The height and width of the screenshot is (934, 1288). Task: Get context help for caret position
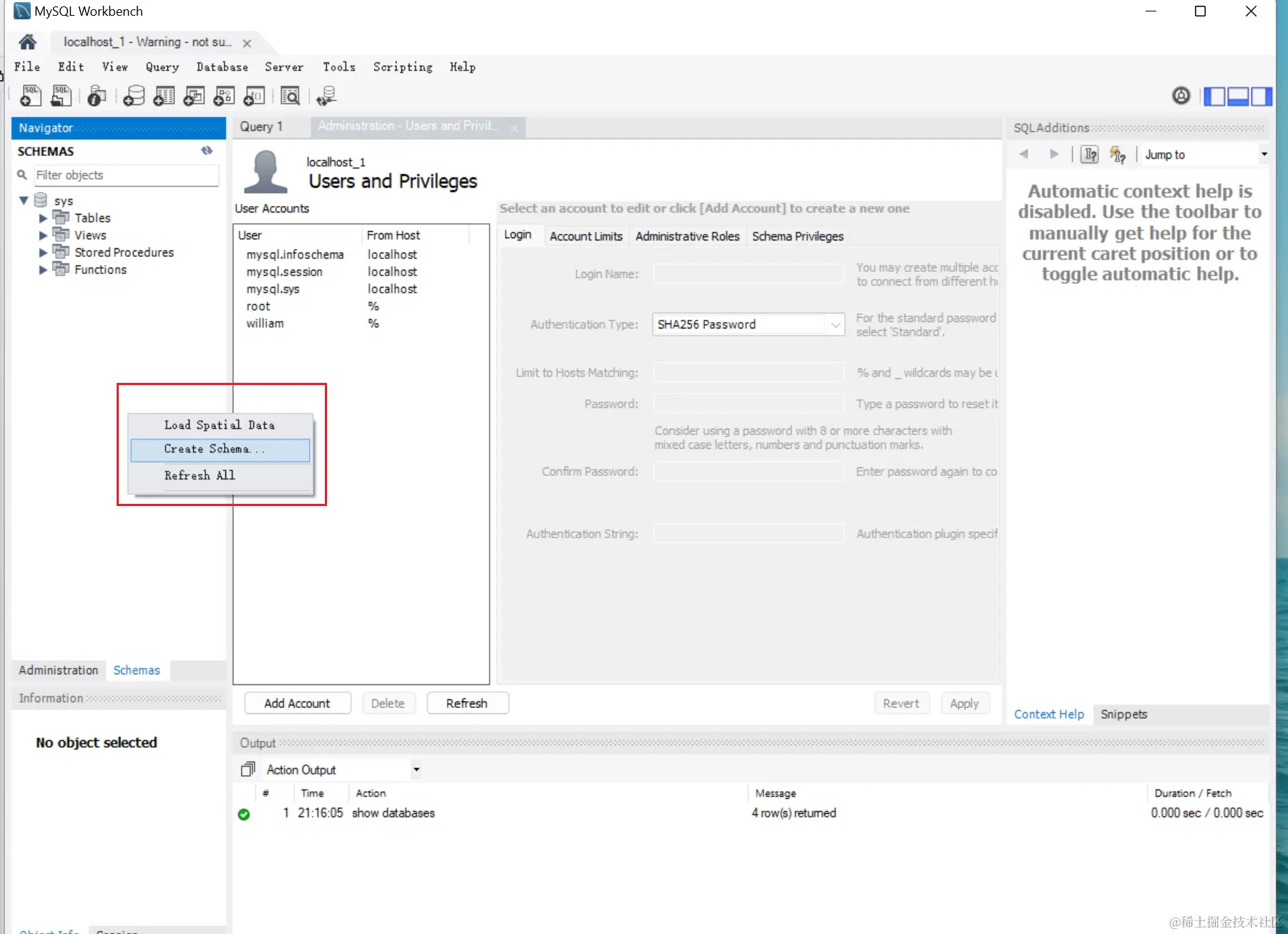1090,154
